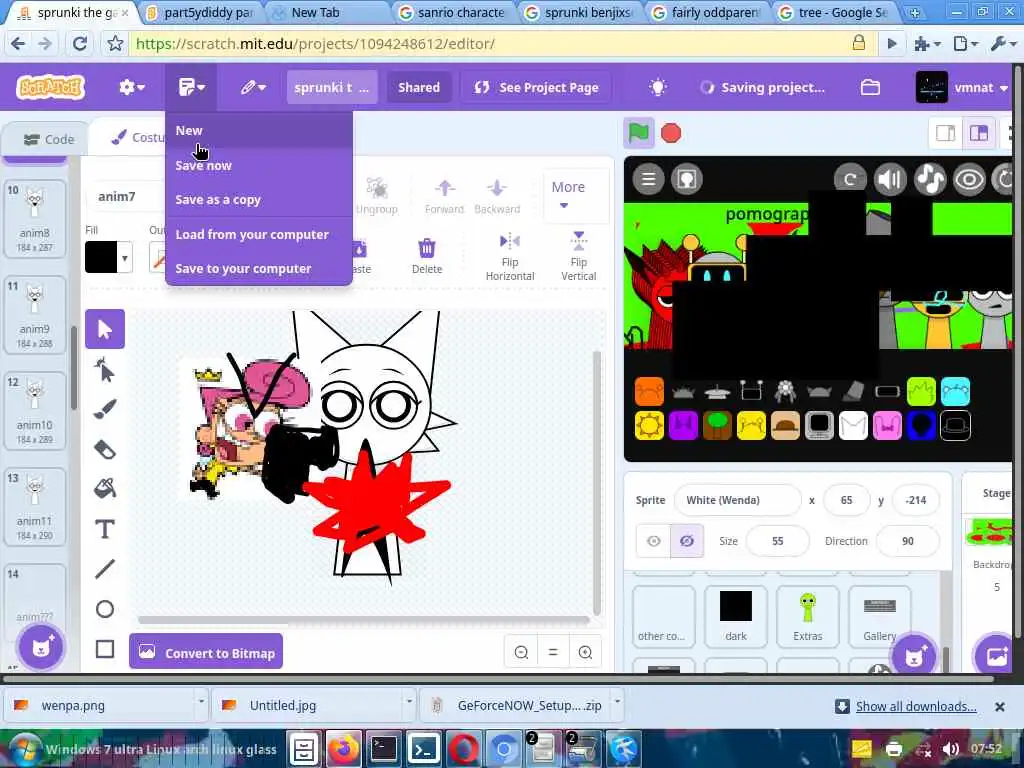Toggle the File menu dropdown

(x=191, y=87)
